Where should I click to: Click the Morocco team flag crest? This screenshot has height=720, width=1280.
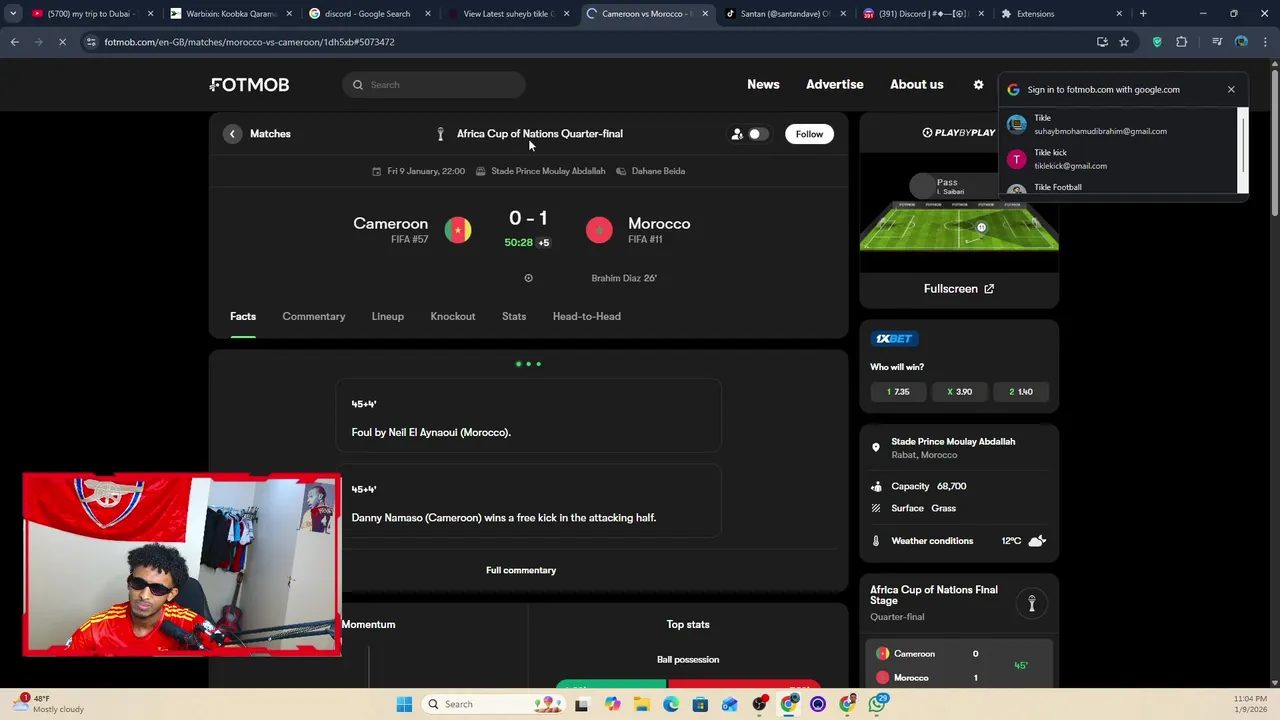(599, 230)
